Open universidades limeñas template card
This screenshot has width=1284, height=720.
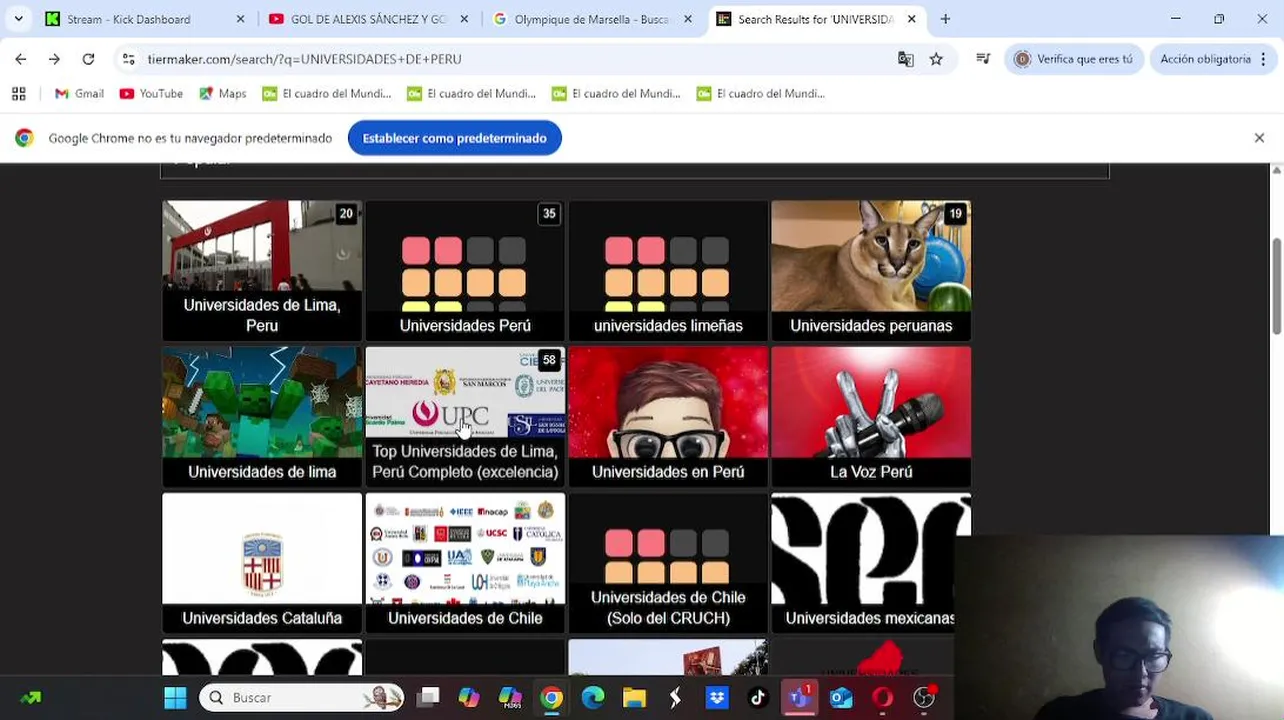[668, 270]
